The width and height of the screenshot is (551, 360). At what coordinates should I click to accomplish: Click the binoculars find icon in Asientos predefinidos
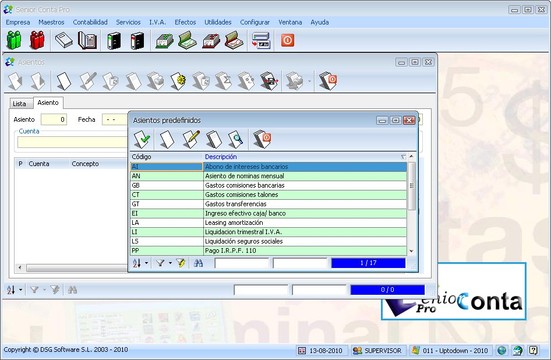coord(198,263)
